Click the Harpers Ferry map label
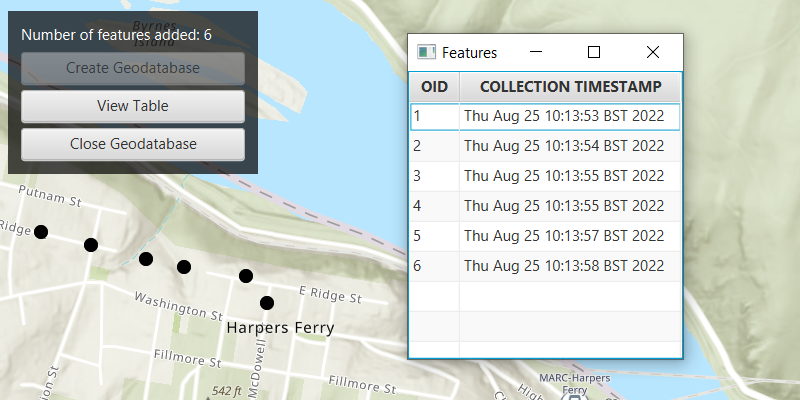This screenshot has height=400, width=800. pos(280,328)
